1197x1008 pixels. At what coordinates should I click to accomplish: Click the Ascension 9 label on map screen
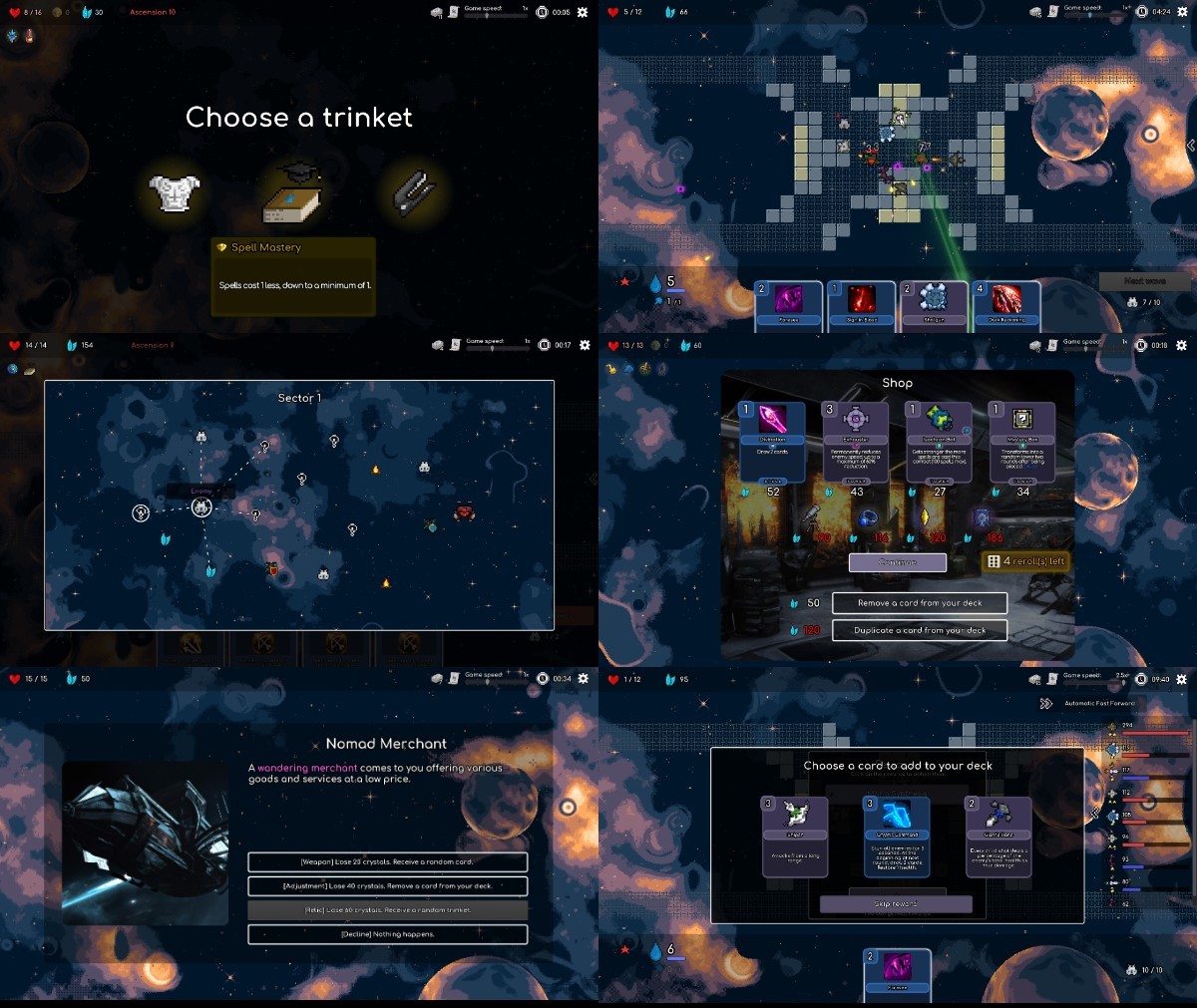(153, 345)
